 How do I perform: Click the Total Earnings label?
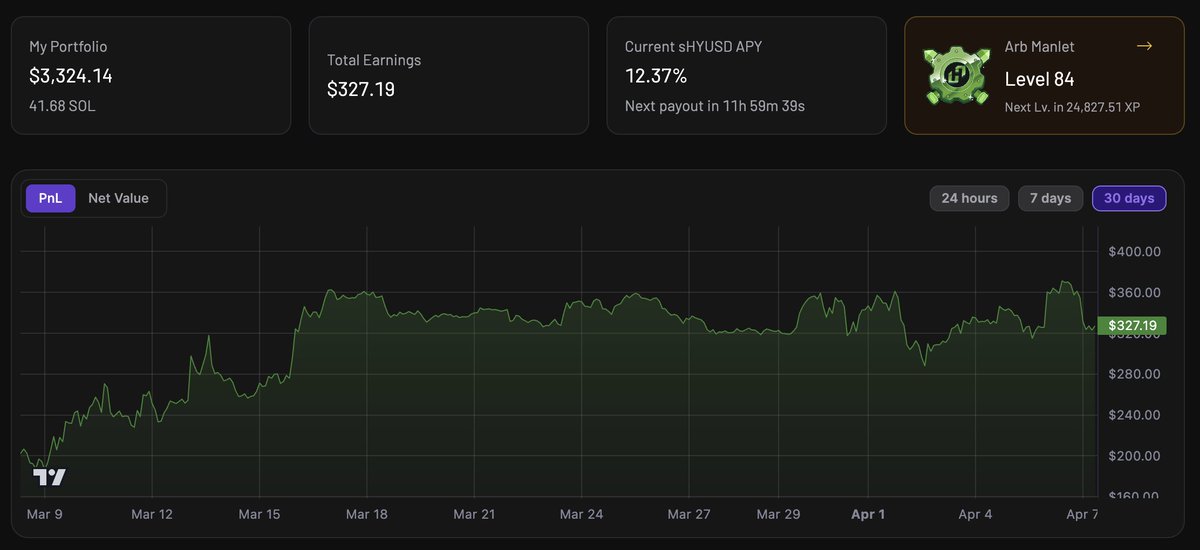tap(374, 60)
